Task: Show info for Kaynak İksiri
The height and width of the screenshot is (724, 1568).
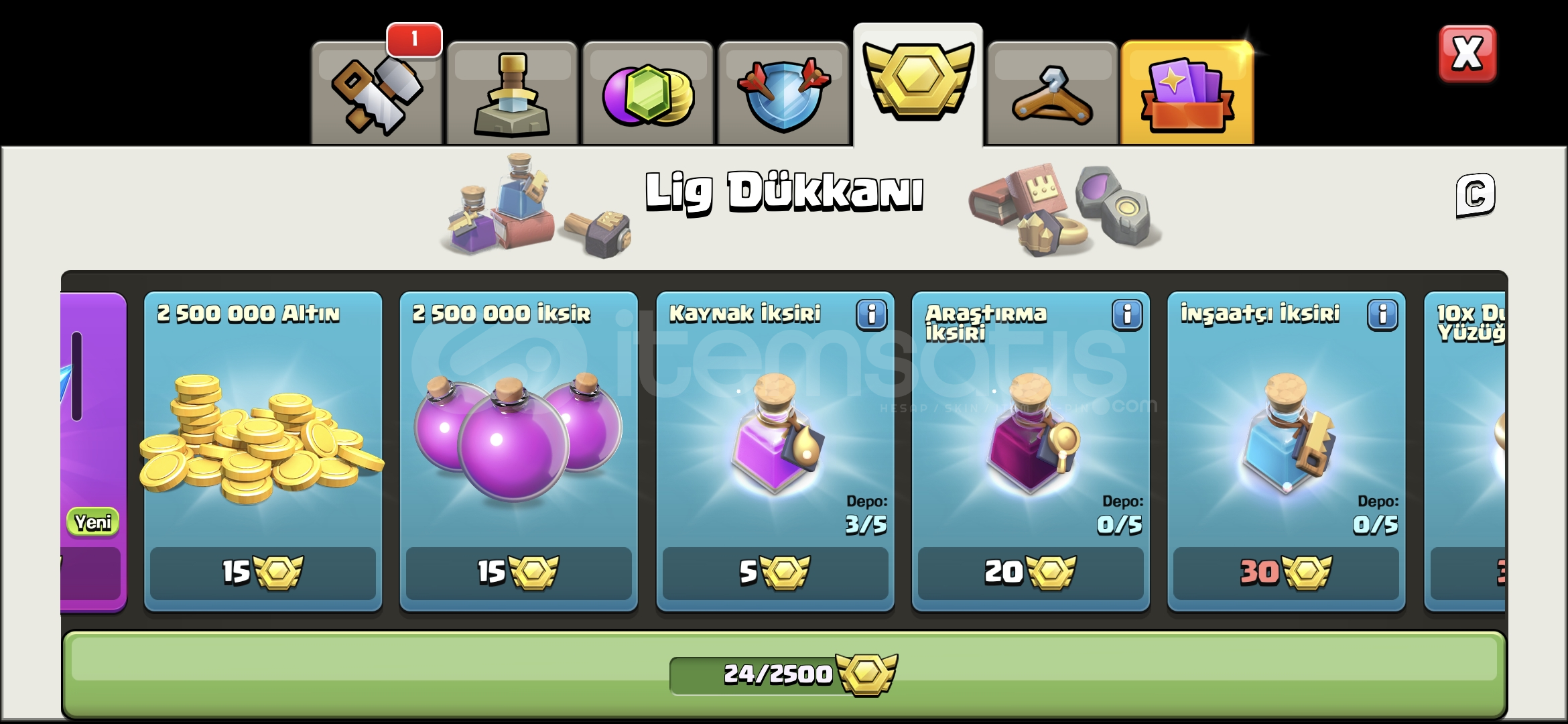Action: tap(871, 314)
